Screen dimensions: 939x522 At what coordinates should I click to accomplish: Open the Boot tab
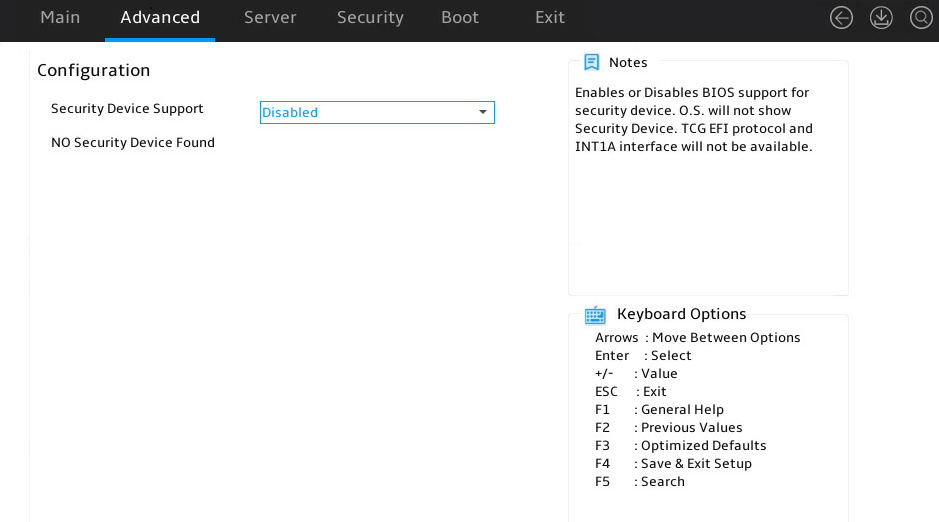[460, 17]
